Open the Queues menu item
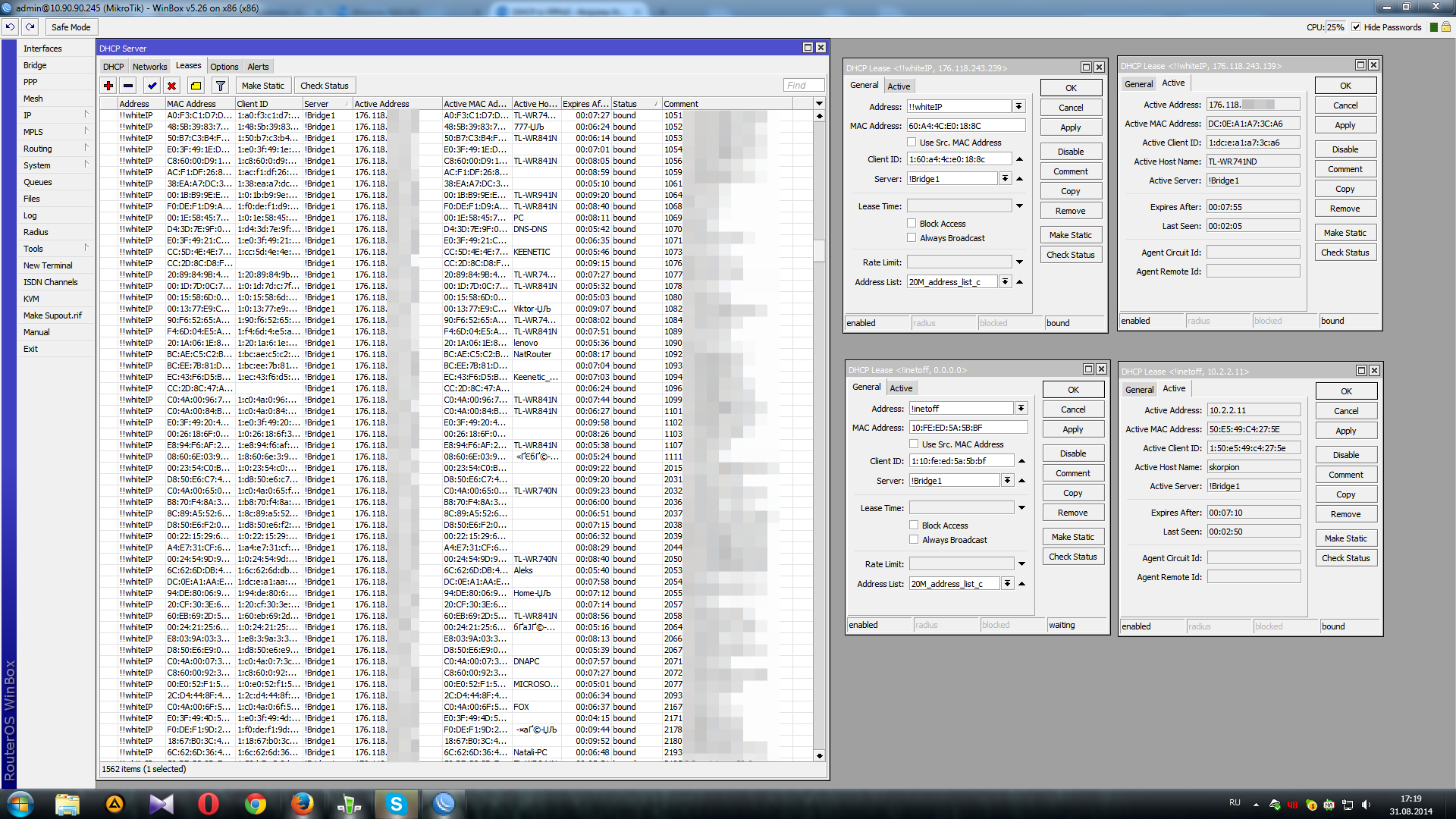Screen dimensions: 1456x819 (38, 182)
